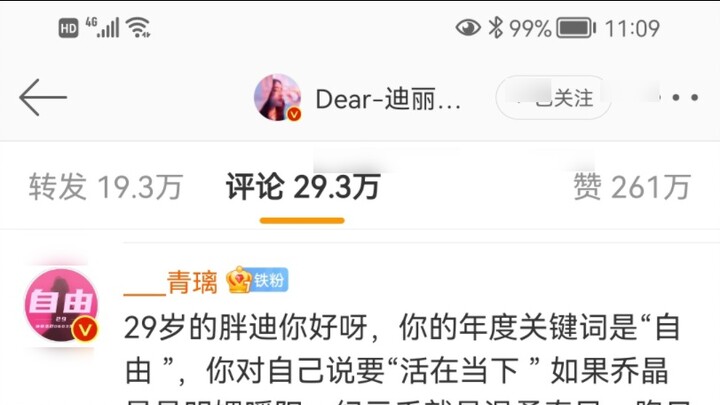Open commenter's pink 自由 avatar
Image resolution: width=720 pixels, height=405 pixels.
click(x=61, y=305)
